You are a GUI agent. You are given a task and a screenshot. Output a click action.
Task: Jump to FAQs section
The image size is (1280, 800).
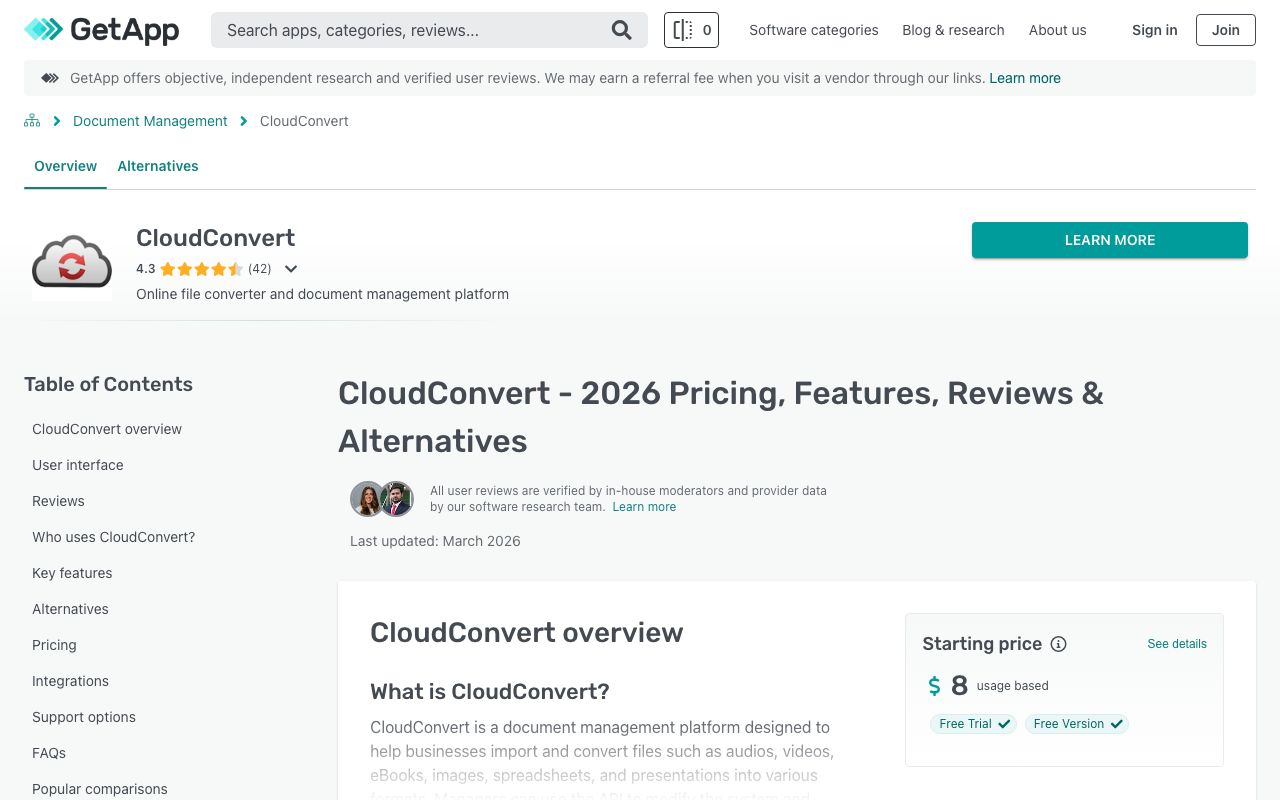click(49, 753)
